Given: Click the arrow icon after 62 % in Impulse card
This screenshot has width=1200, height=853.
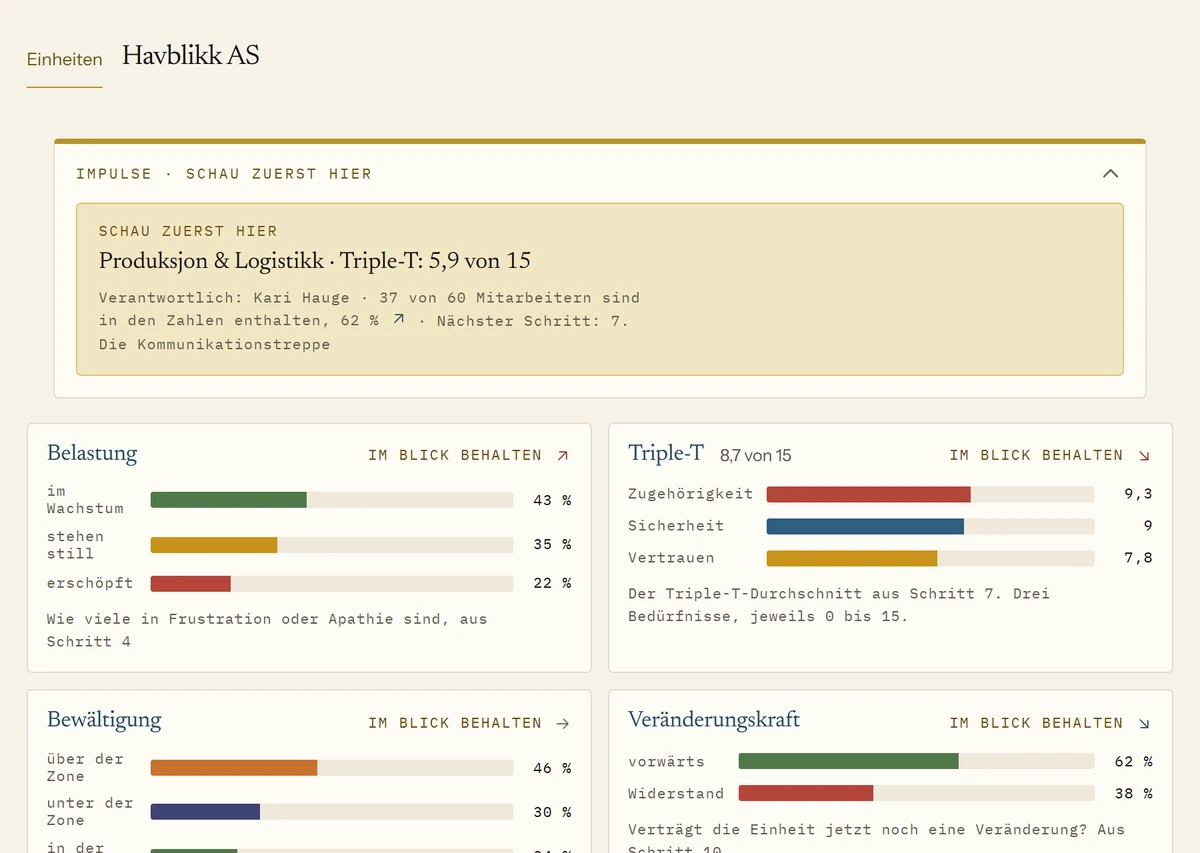Looking at the screenshot, I should click(x=399, y=320).
